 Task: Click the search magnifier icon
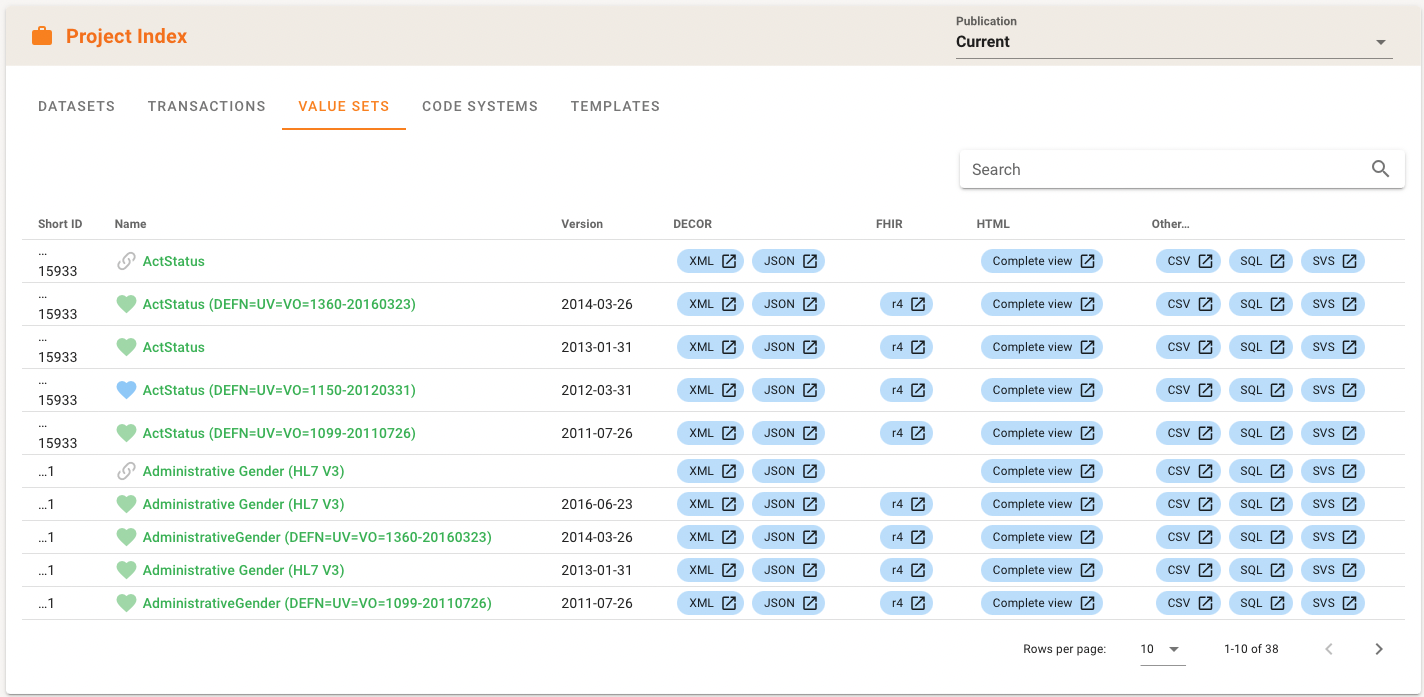(x=1380, y=169)
